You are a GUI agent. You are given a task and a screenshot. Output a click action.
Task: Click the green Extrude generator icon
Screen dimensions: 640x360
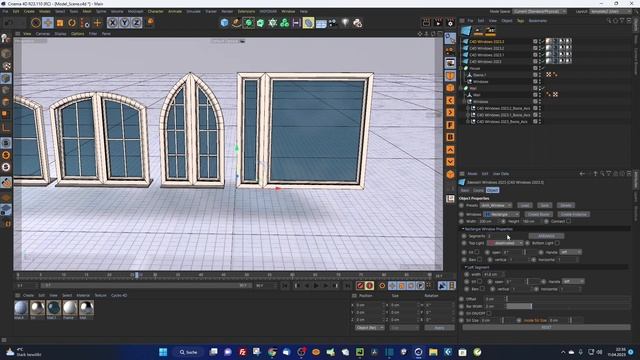tap(260, 23)
